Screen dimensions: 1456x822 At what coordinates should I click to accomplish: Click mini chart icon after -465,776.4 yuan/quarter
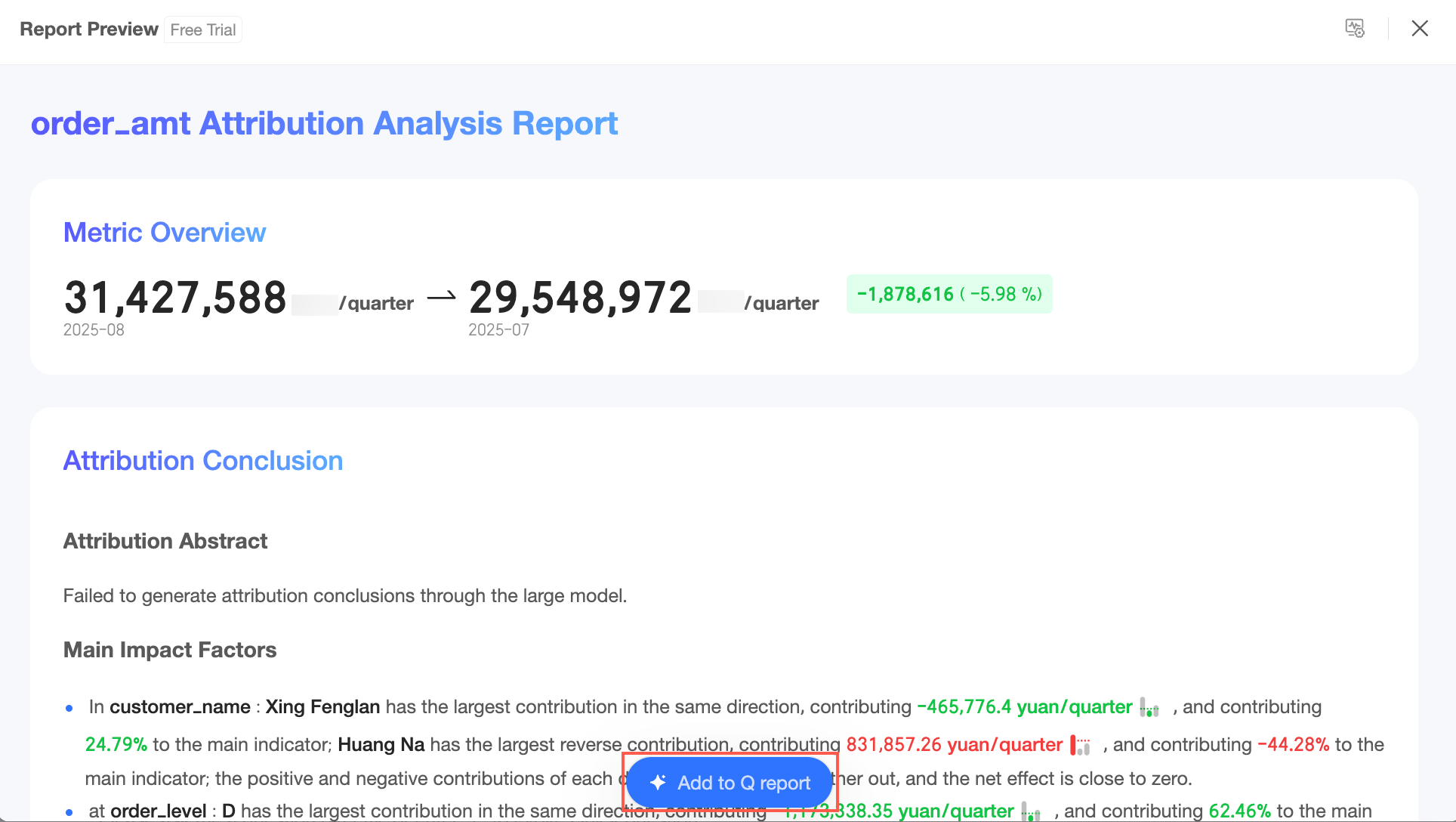coord(1149,708)
